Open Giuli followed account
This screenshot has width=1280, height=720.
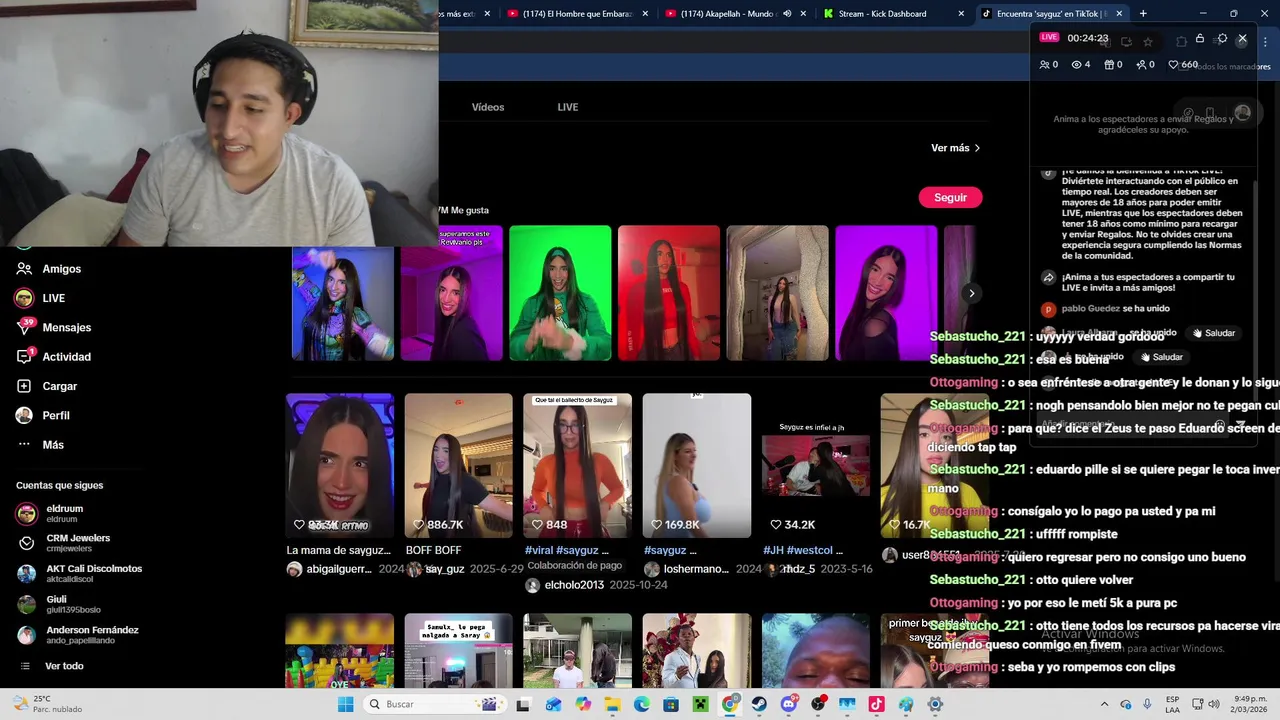pyautogui.click(x=59, y=604)
